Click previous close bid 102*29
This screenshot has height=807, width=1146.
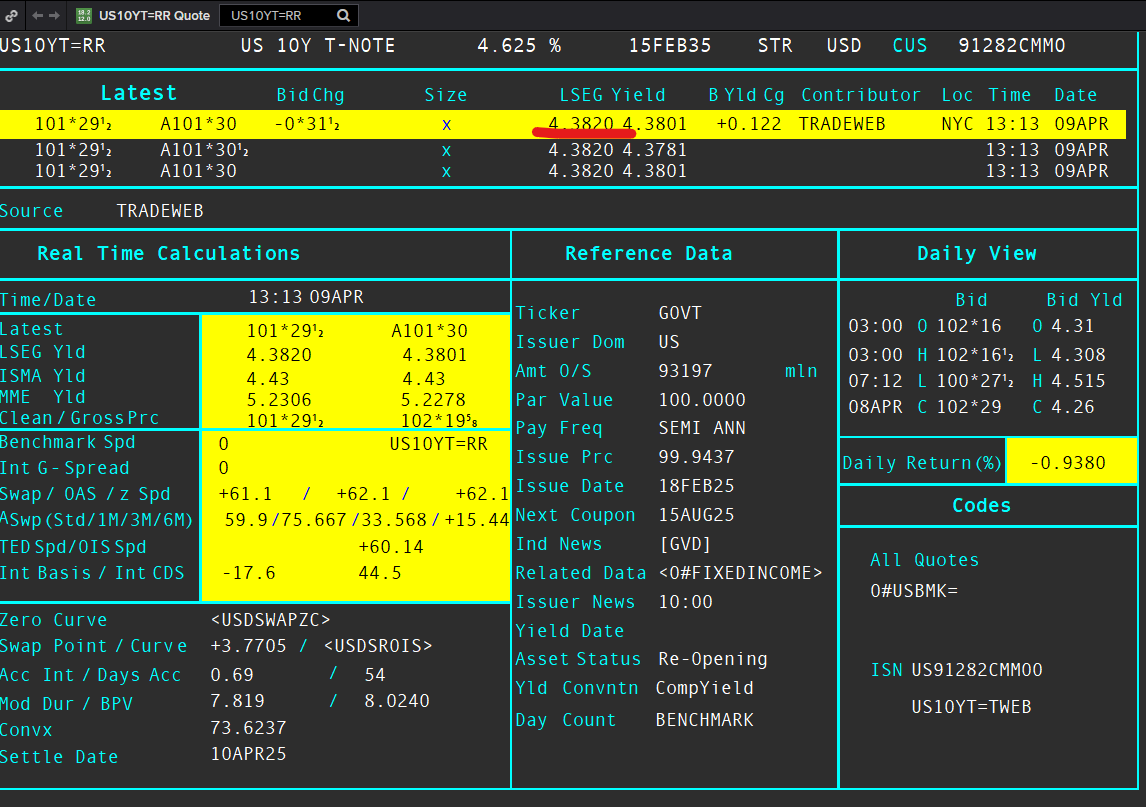[x=968, y=406]
